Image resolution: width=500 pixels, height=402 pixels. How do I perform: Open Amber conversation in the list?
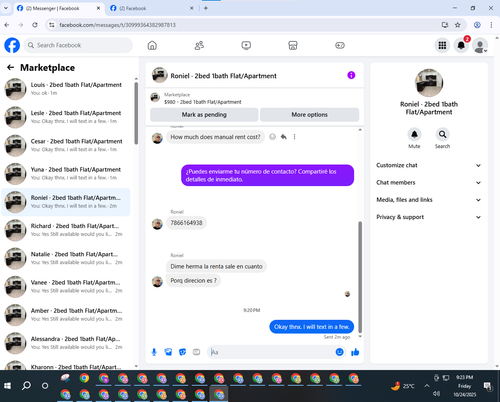(x=66, y=315)
